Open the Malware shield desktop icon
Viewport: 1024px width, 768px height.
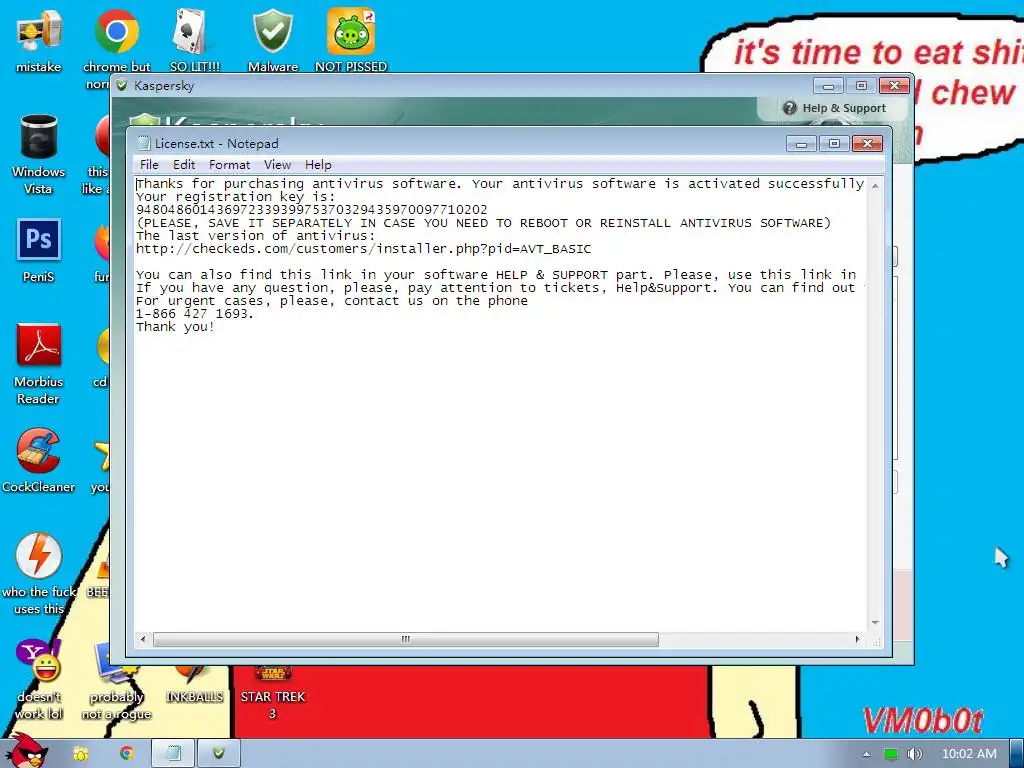click(272, 40)
